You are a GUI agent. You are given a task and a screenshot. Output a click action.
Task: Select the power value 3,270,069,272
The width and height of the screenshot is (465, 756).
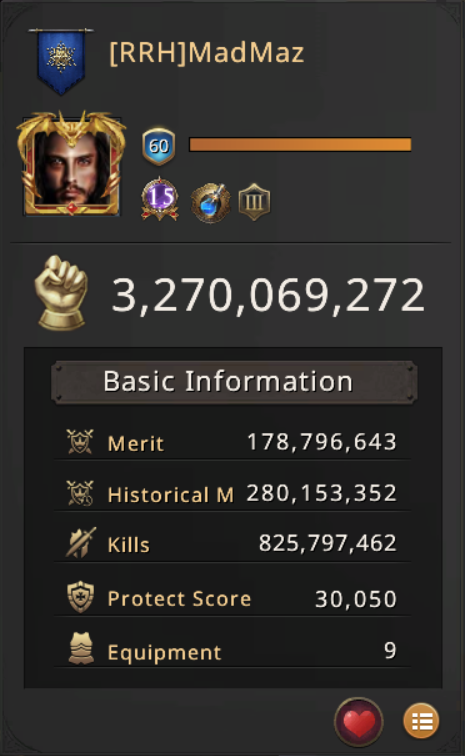(268, 295)
